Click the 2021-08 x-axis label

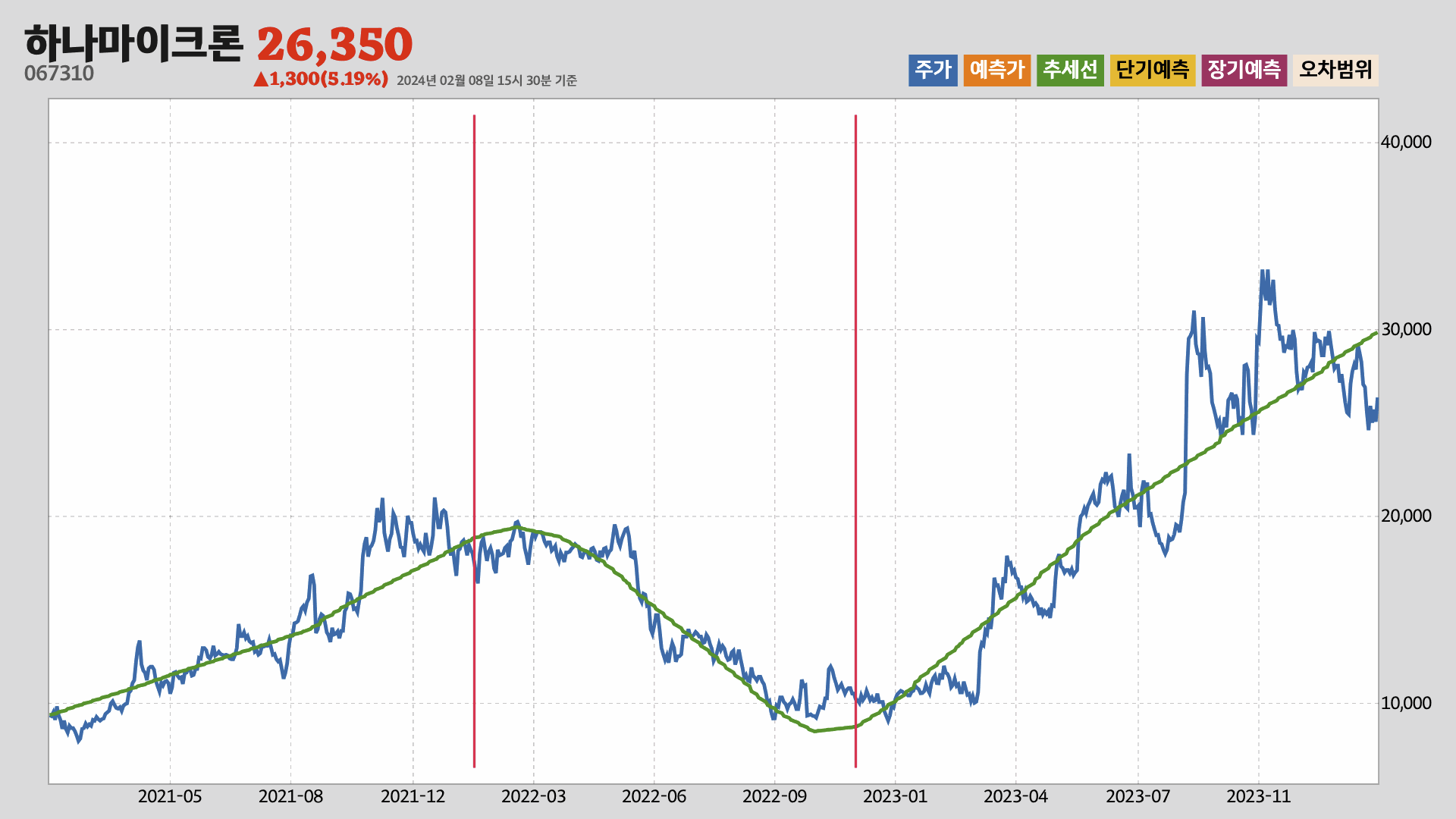click(x=290, y=796)
